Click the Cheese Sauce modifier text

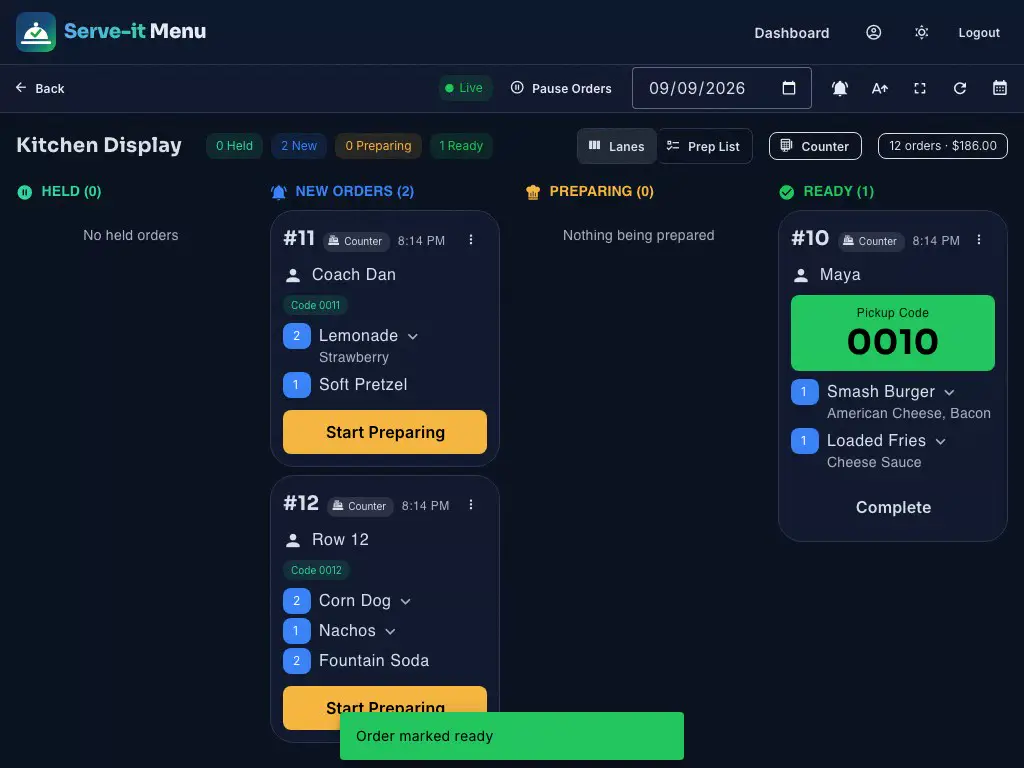tap(874, 462)
